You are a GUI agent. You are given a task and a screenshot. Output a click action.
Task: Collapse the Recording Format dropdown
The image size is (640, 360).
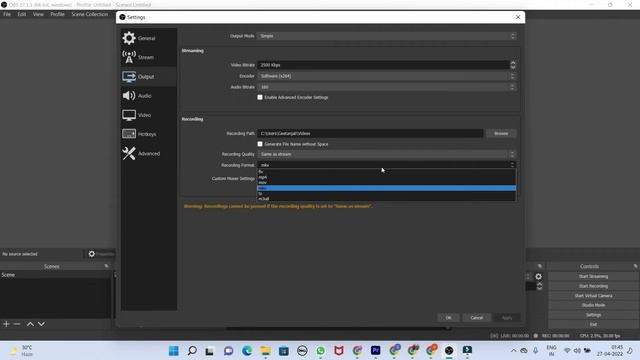tap(387, 165)
